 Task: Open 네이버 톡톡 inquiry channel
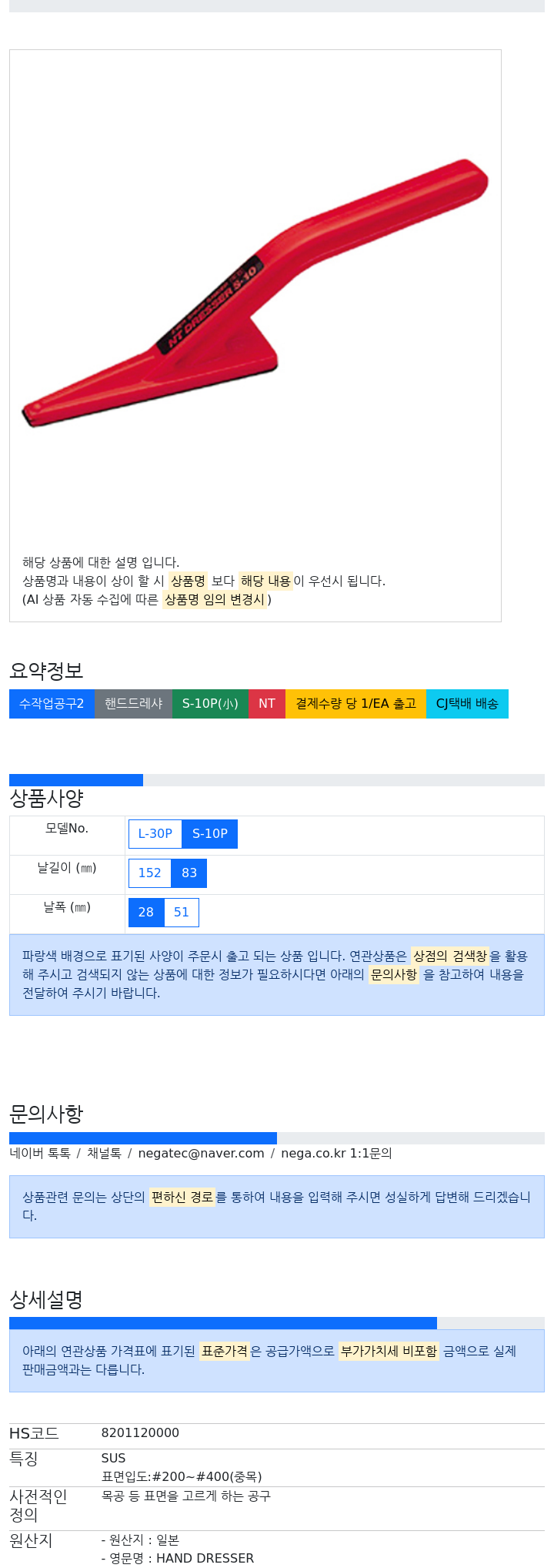click(x=40, y=1153)
